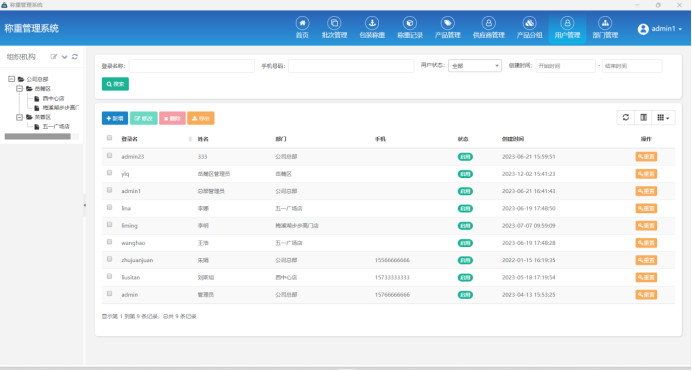Refresh the 组织机构 tree
The height and width of the screenshot is (371, 692).
click(75, 57)
